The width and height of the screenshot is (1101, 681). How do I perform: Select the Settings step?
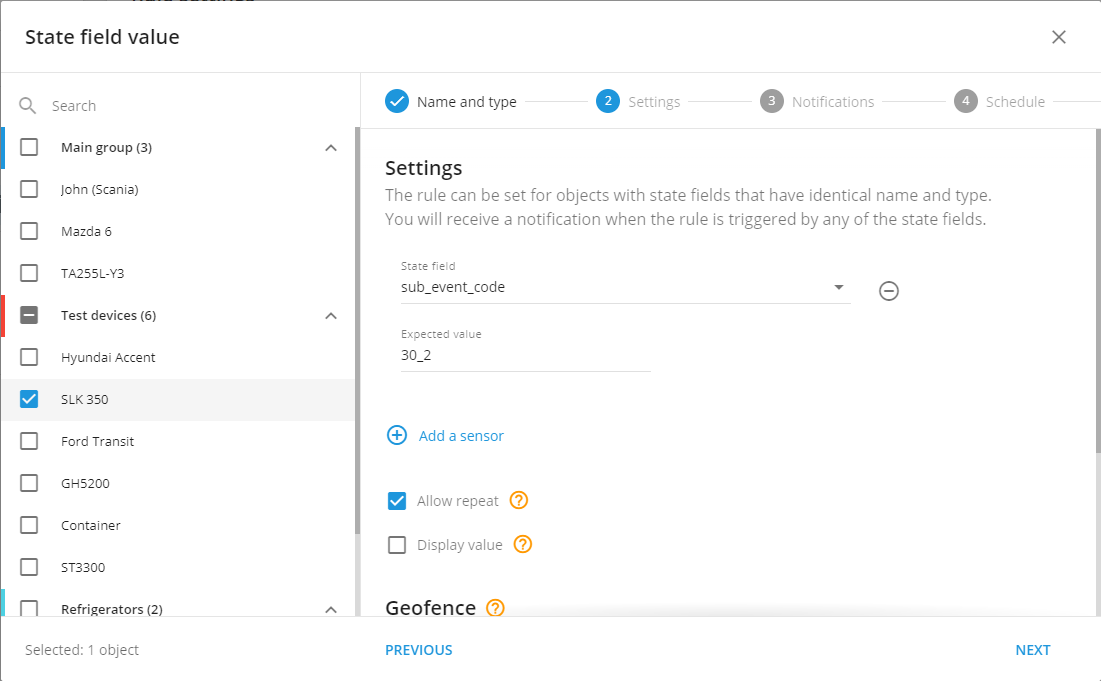(638, 102)
